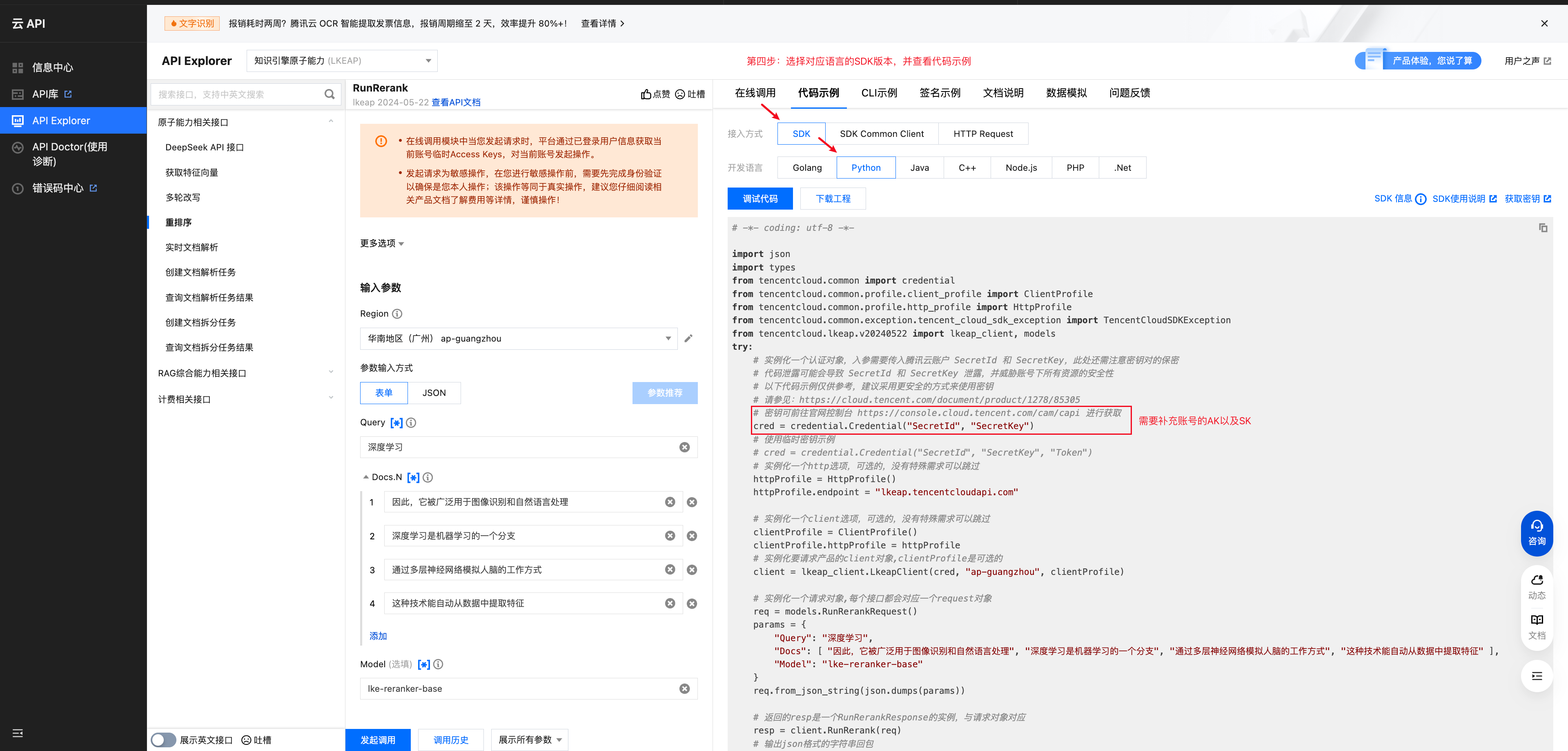Click the 点赞 thumbs-up icon
Viewport: 1568px width, 751px height.
point(646,94)
